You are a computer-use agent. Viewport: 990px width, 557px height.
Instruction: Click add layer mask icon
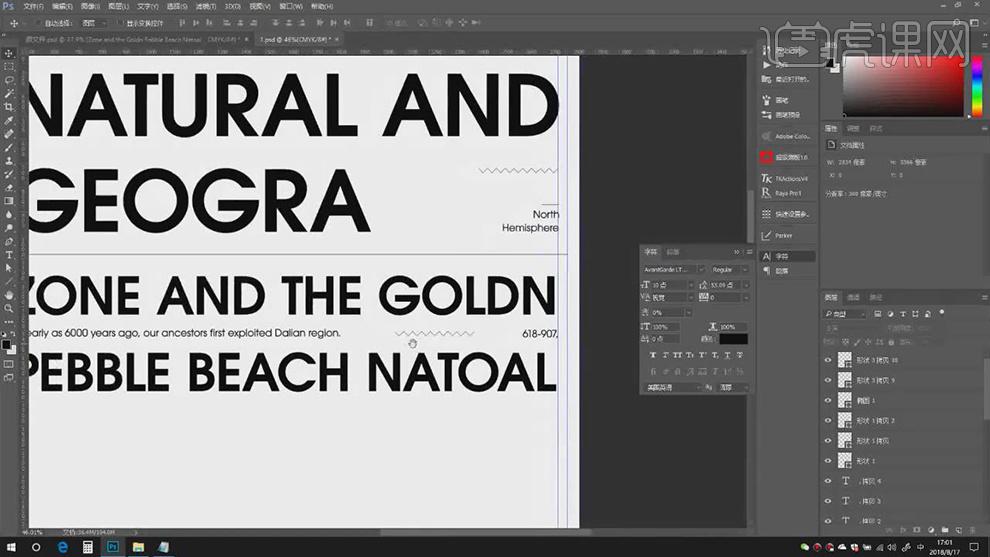[x=917, y=530]
